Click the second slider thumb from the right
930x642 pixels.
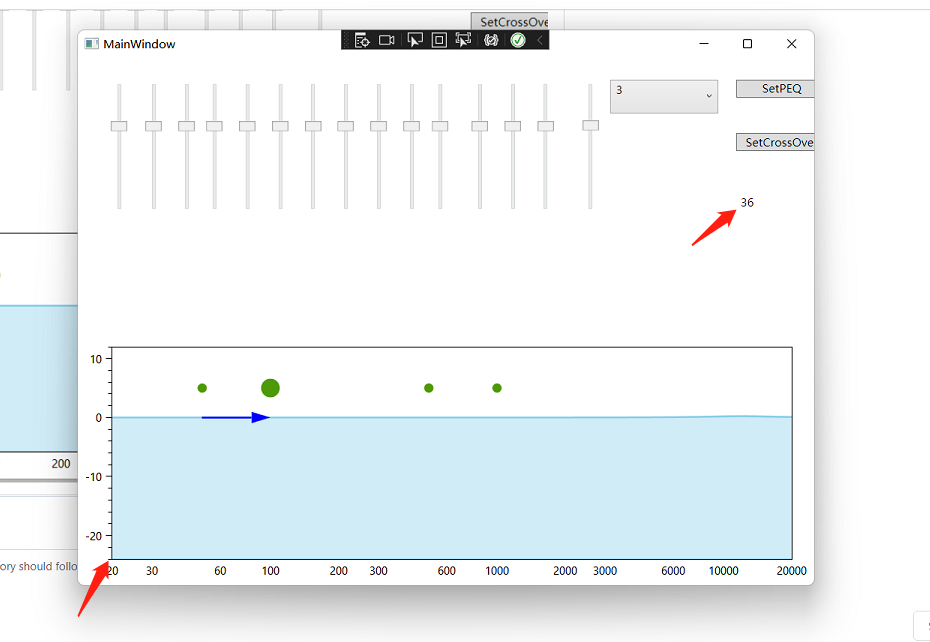click(546, 126)
